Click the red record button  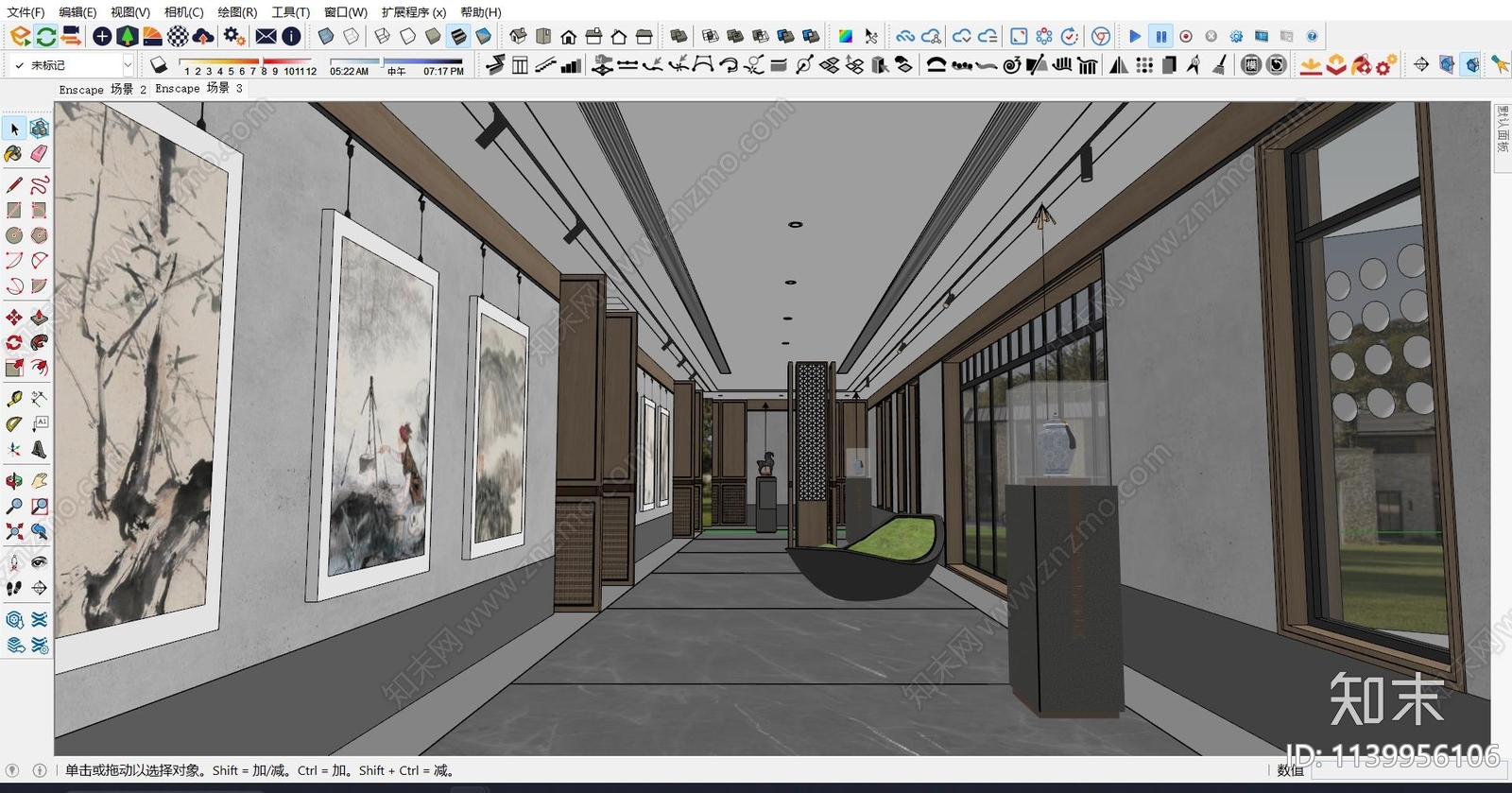[x=1186, y=36]
